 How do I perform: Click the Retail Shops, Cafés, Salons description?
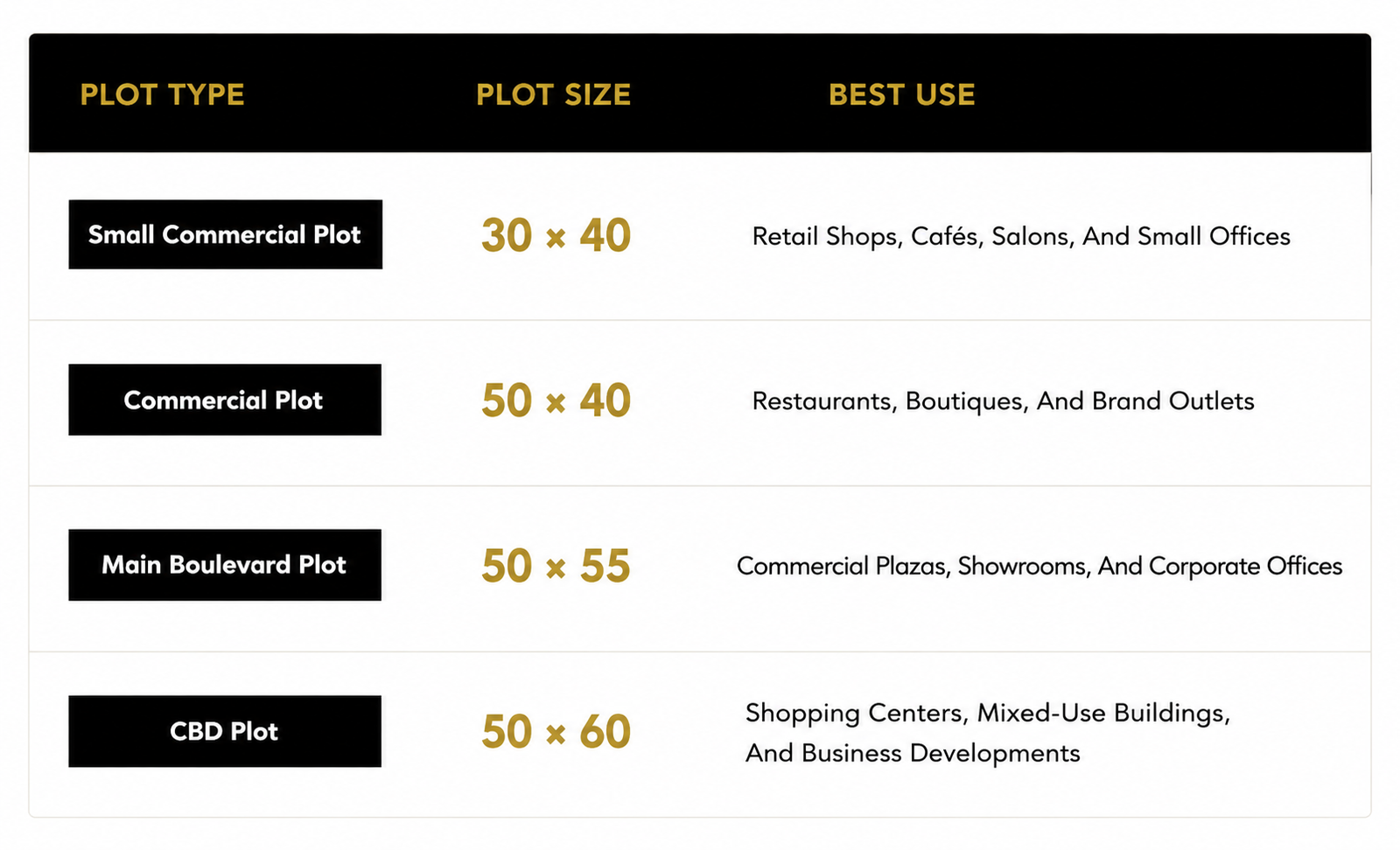pos(1021,236)
